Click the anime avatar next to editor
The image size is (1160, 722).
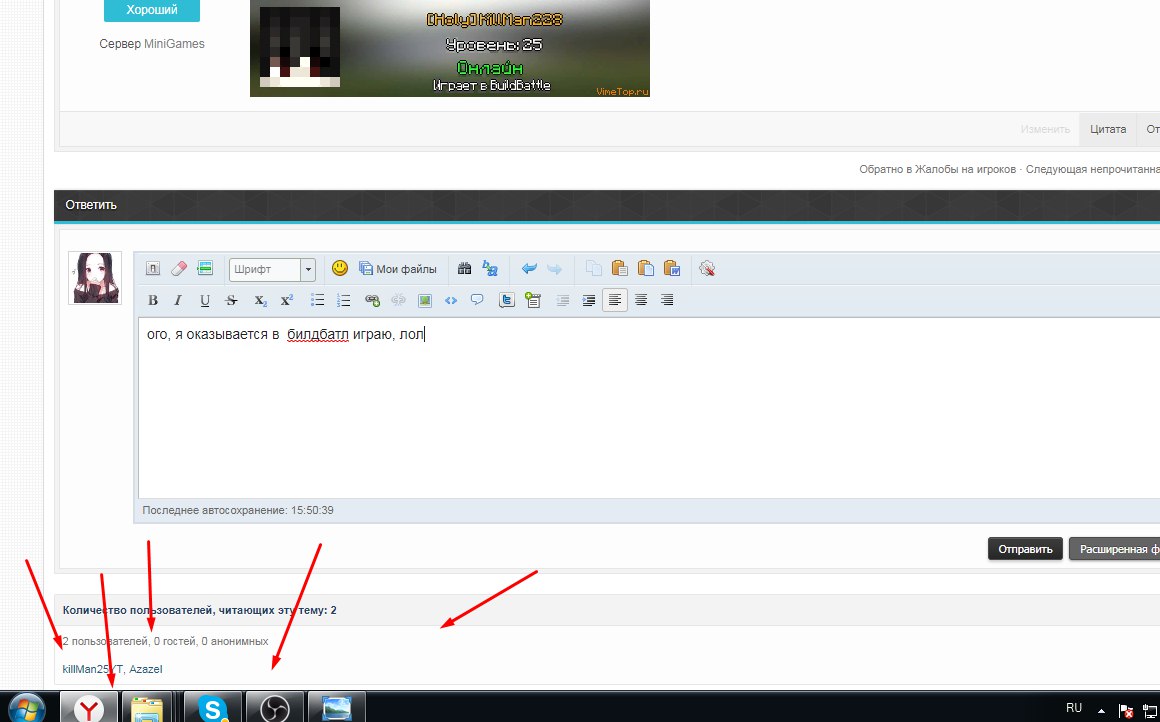click(95, 278)
